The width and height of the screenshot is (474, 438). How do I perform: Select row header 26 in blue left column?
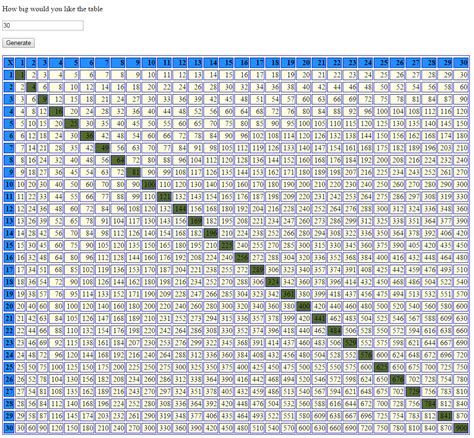9,379
